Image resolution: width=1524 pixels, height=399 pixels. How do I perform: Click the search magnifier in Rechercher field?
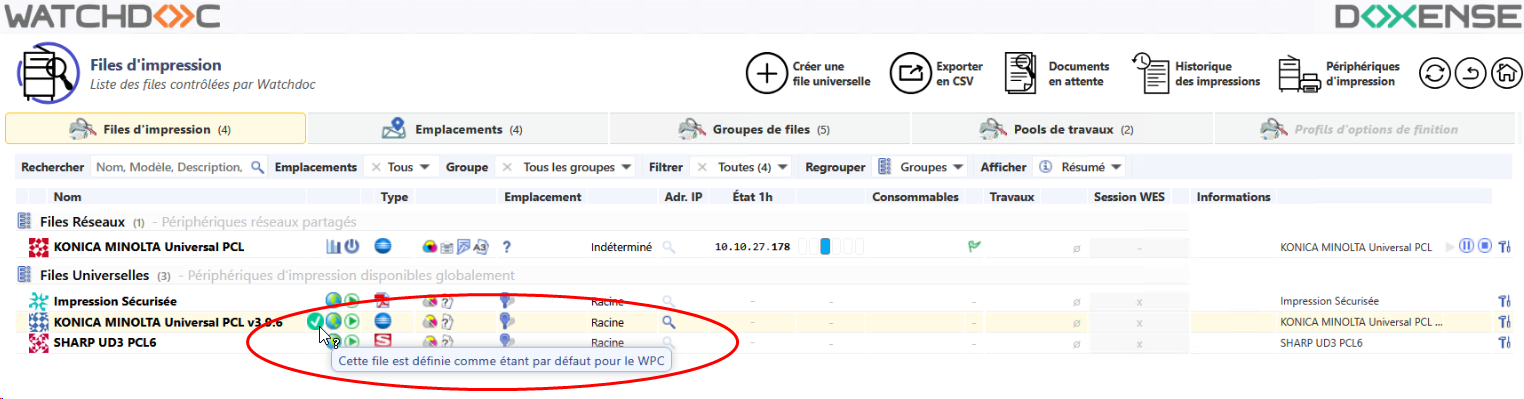(x=257, y=167)
